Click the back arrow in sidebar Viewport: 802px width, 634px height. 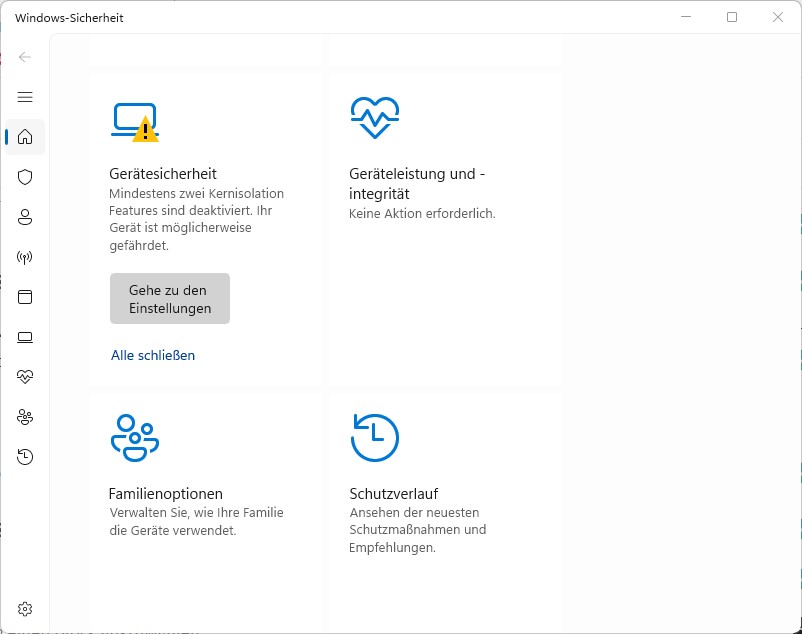click(25, 57)
